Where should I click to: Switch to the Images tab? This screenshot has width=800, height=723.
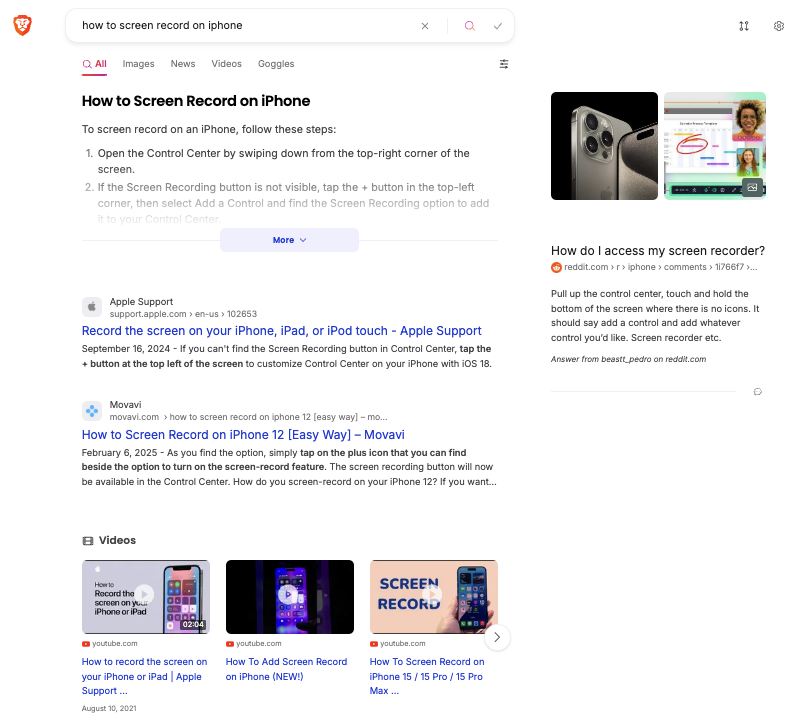point(138,64)
